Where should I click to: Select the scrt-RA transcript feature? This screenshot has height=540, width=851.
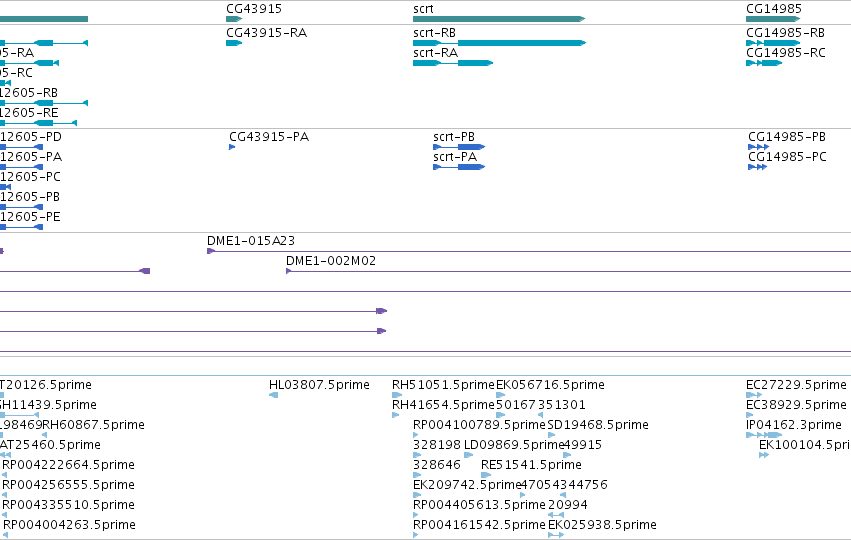pos(453,63)
